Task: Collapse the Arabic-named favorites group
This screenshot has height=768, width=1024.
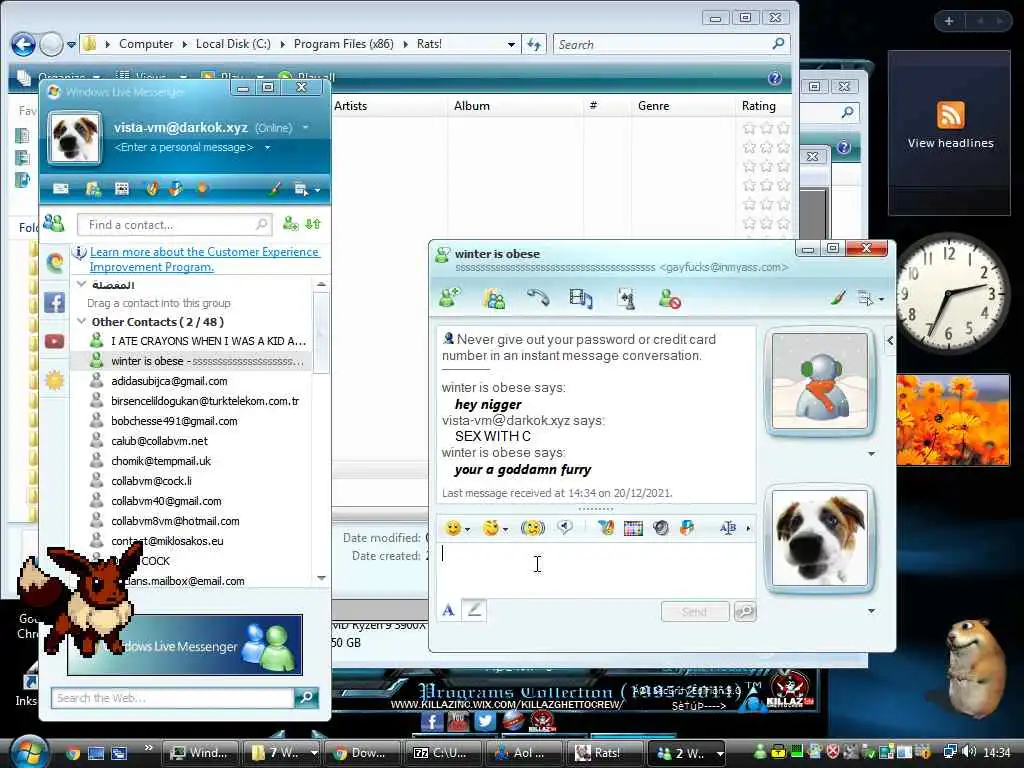Action: point(82,284)
